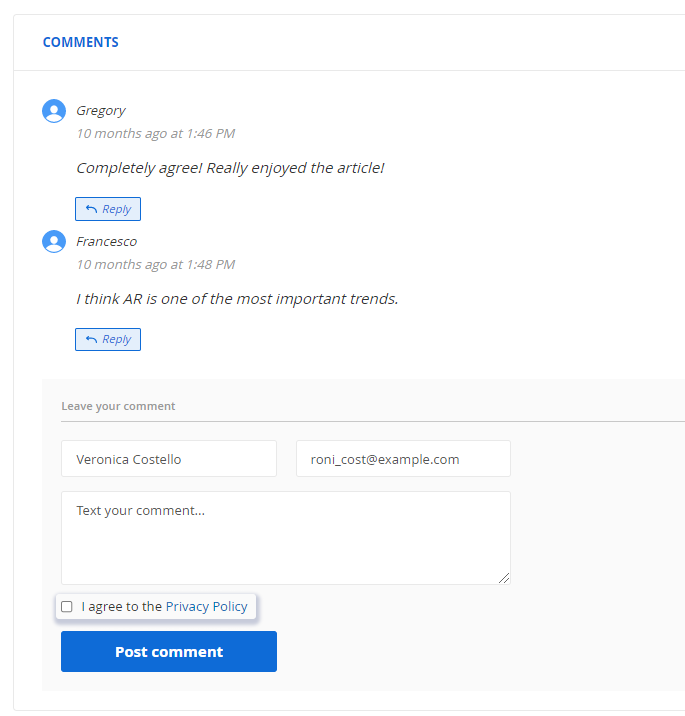Image resolution: width=685 pixels, height=716 pixels.
Task: Click the 'Leave your comment' label
Action: coord(118,406)
